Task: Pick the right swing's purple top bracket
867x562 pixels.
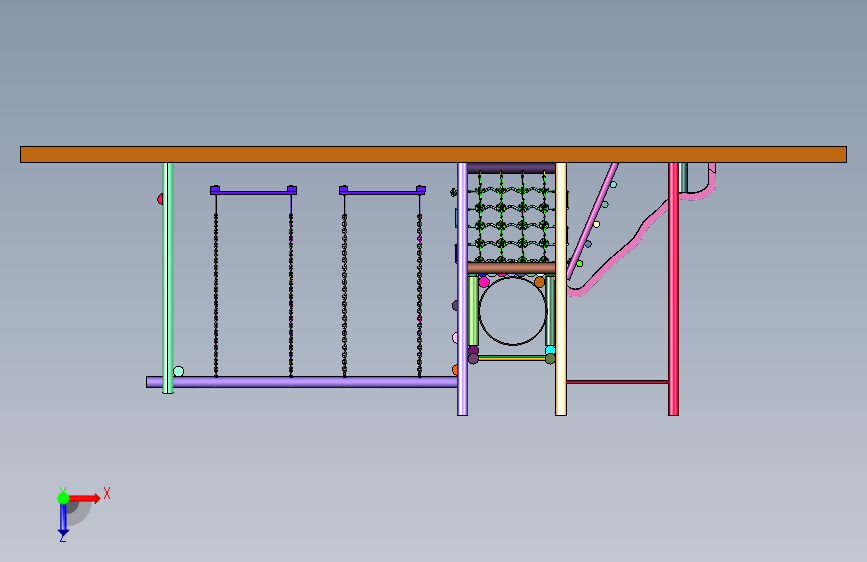Action: click(x=382, y=190)
